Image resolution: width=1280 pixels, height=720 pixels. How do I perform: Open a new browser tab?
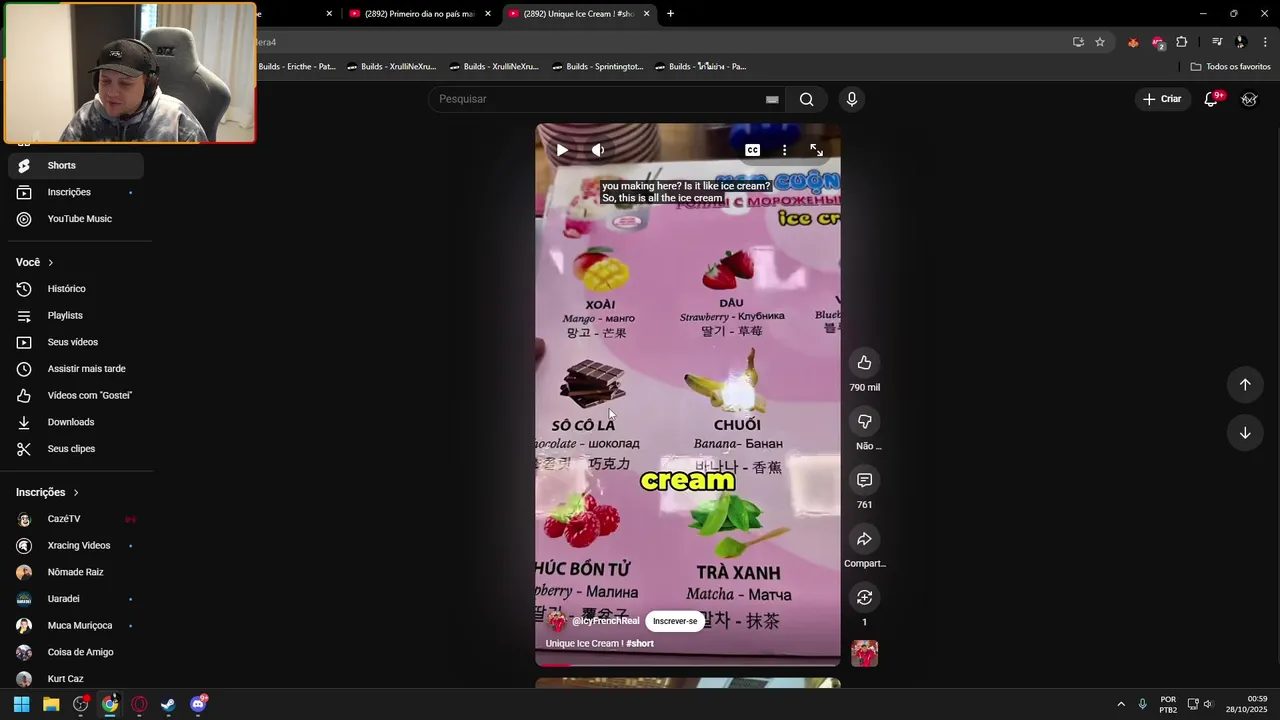[x=670, y=14]
